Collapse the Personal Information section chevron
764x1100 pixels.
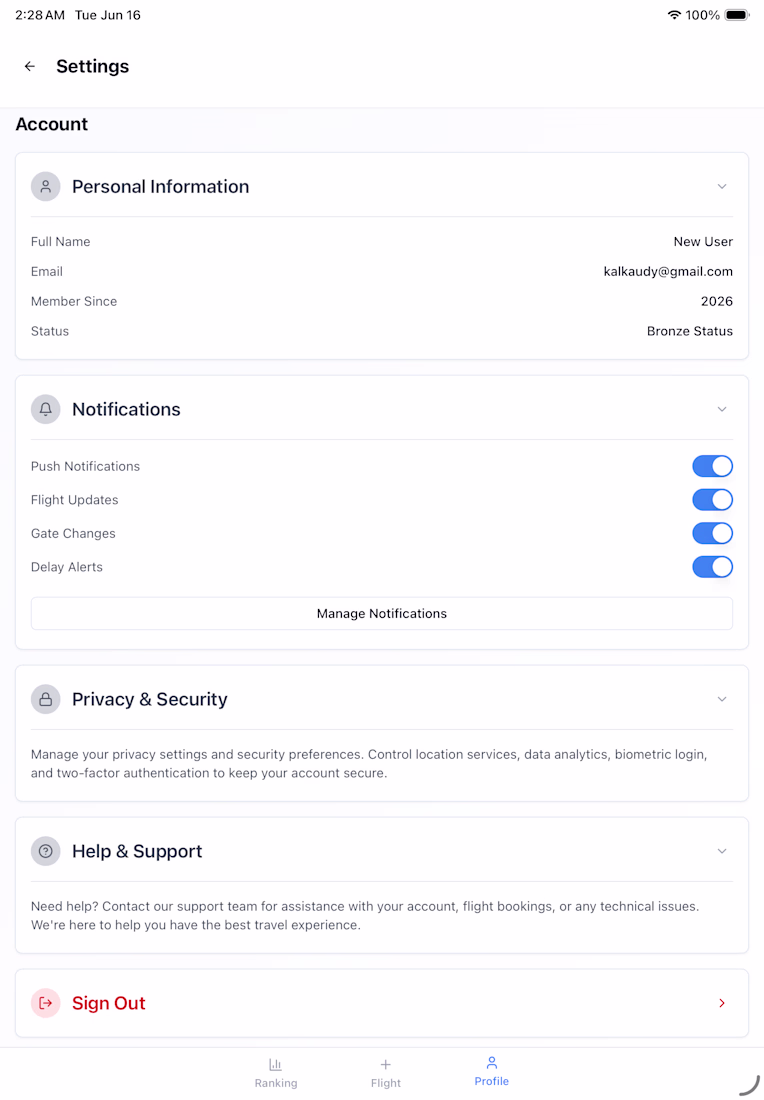pyautogui.click(x=722, y=187)
